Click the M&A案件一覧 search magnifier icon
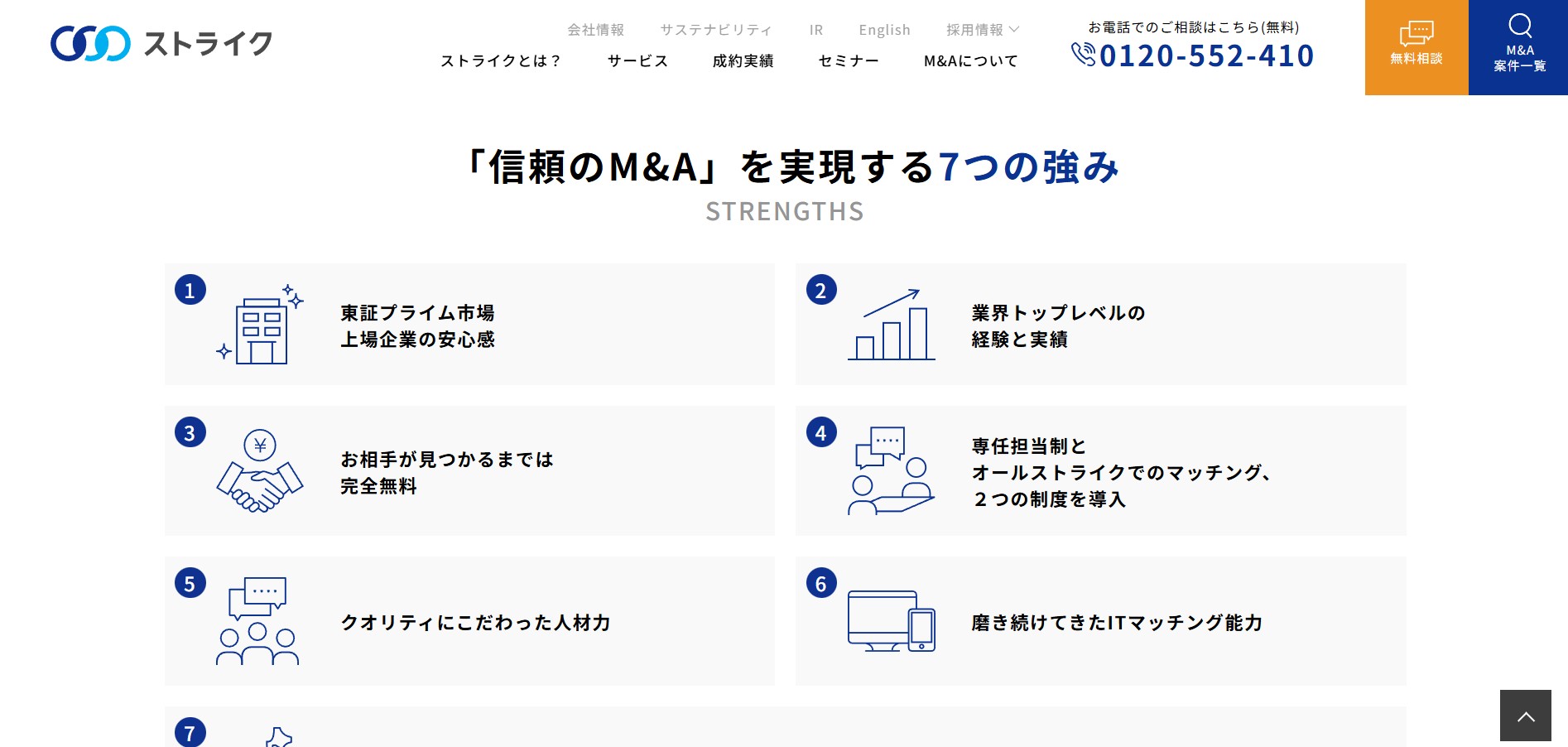This screenshot has width=1568, height=747. pos(1520,25)
